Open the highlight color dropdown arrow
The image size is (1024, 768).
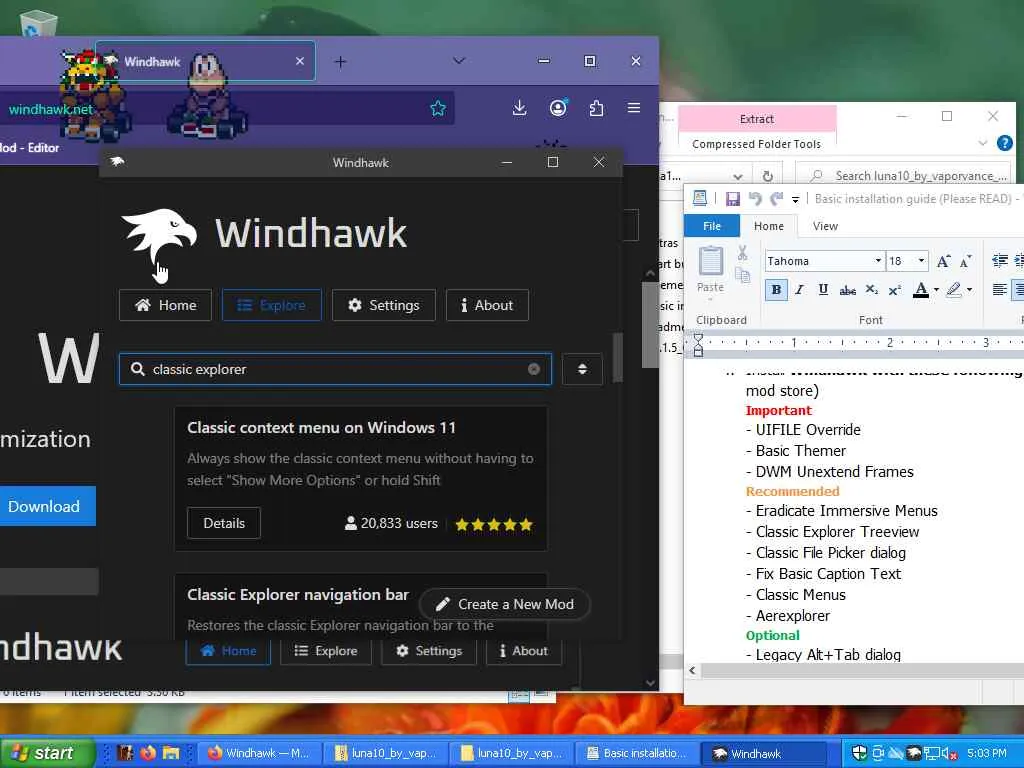[969, 290]
